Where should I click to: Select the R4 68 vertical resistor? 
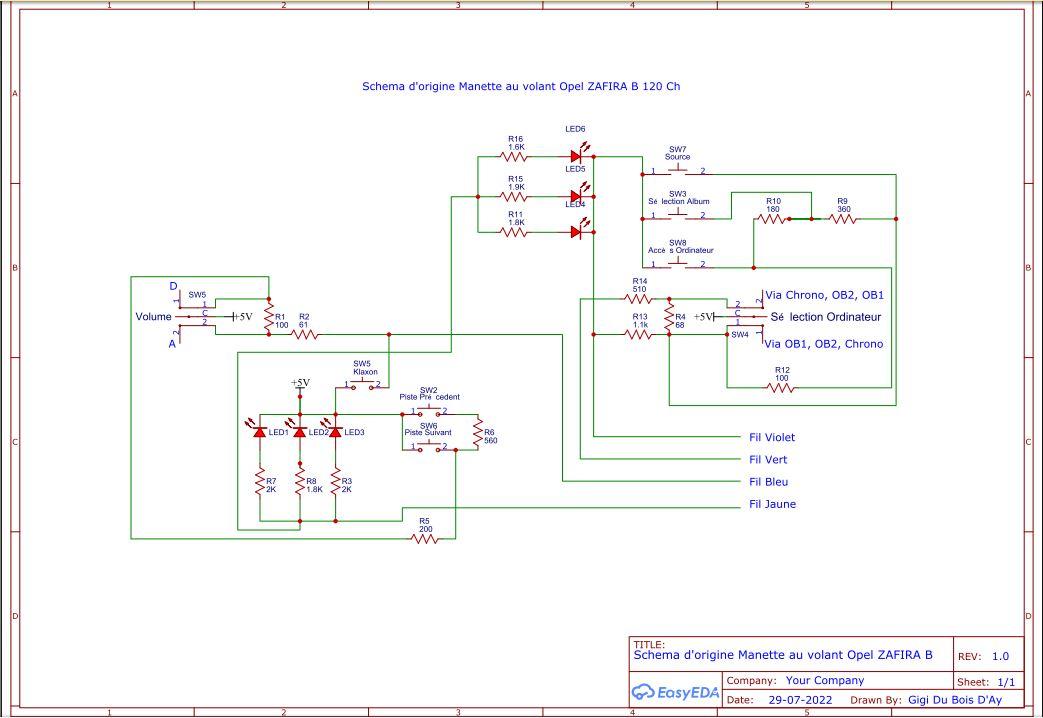pyautogui.click(x=669, y=317)
